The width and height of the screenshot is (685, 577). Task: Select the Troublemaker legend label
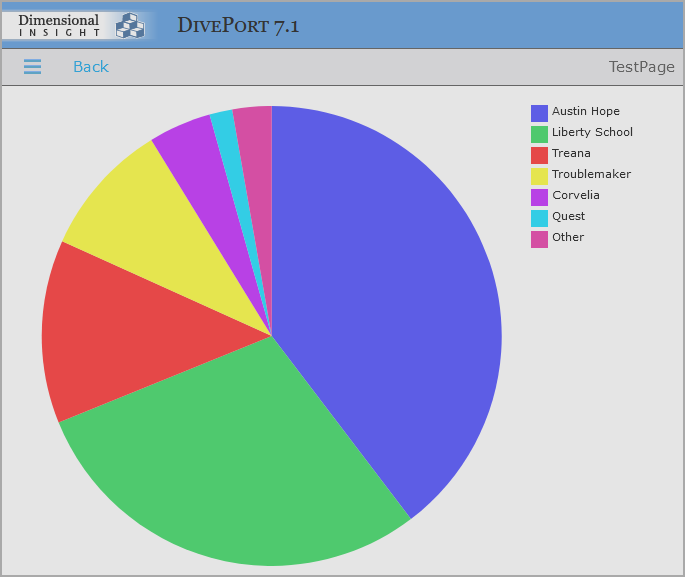pos(591,175)
